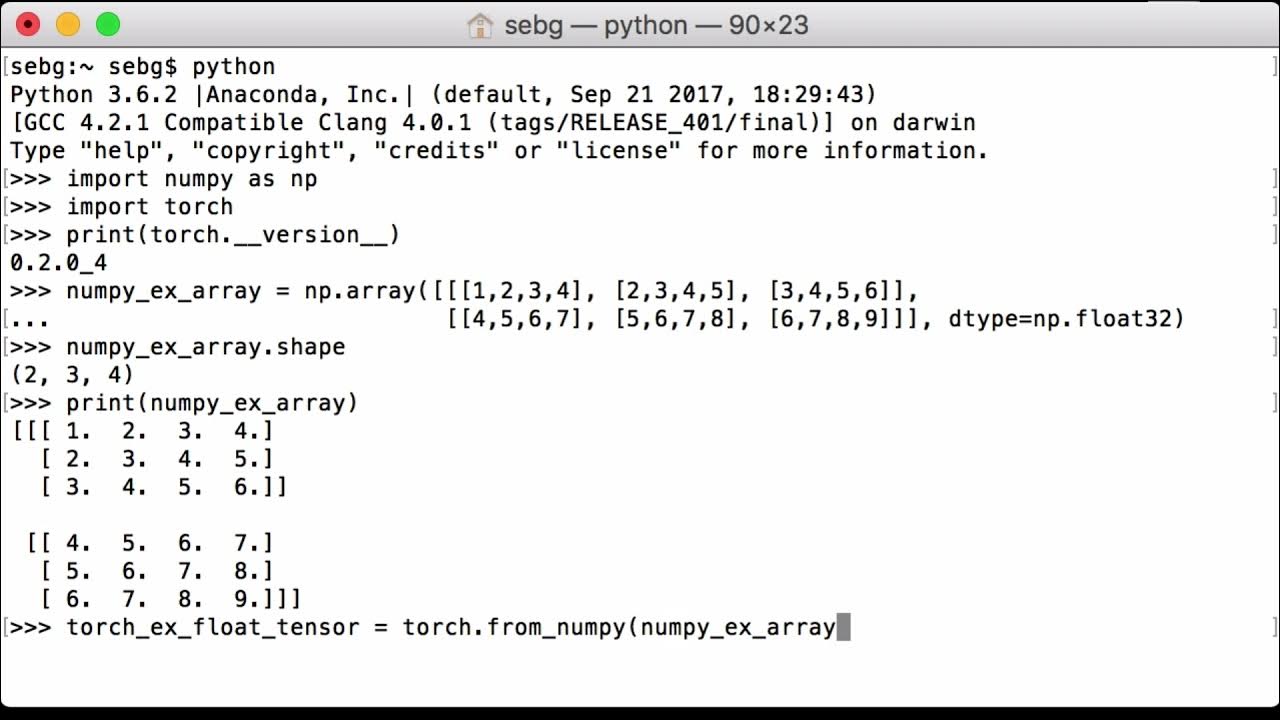Click the shape output (2, 3, 4)
The height and width of the screenshot is (720, 1280).
(x=72, y=375)
